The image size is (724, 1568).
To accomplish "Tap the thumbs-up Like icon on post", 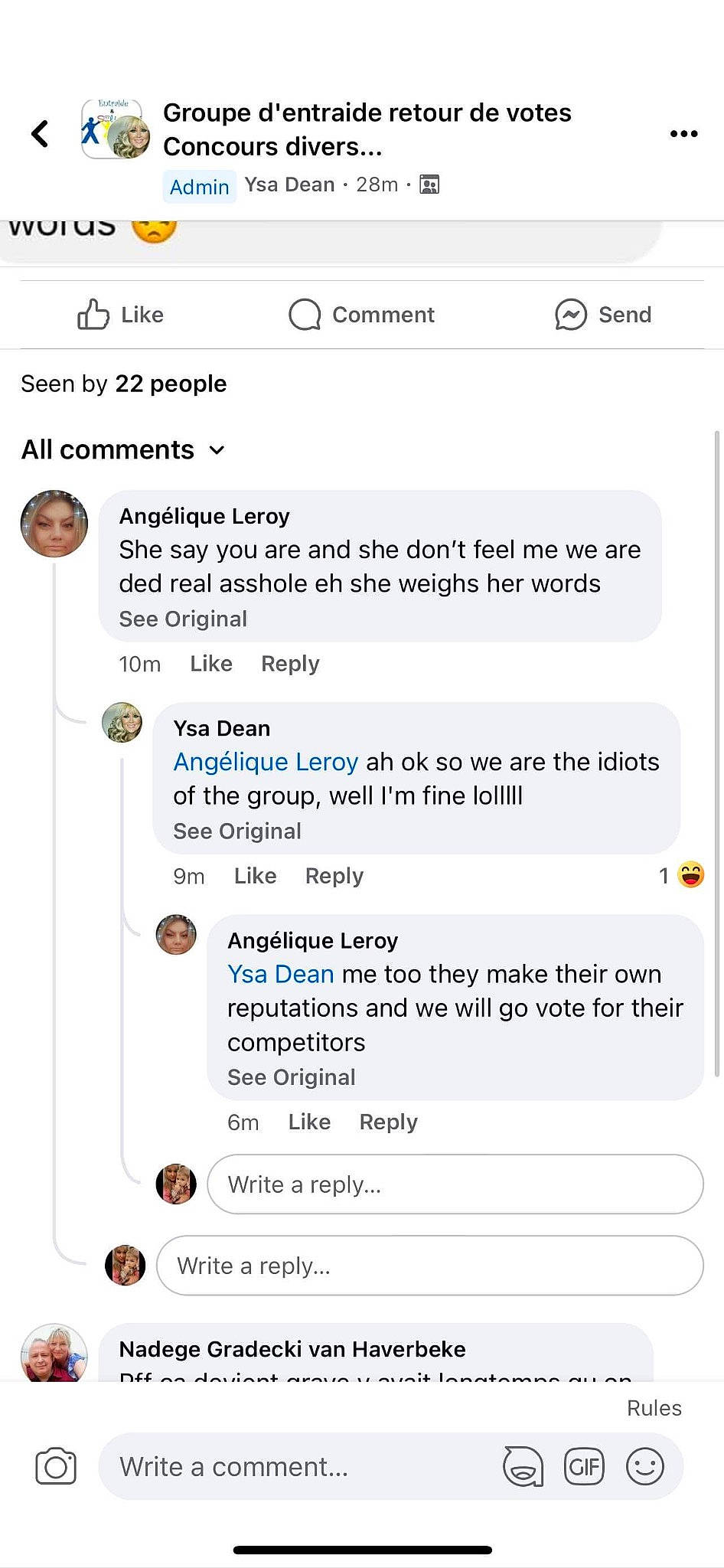I will coord(93,315).
